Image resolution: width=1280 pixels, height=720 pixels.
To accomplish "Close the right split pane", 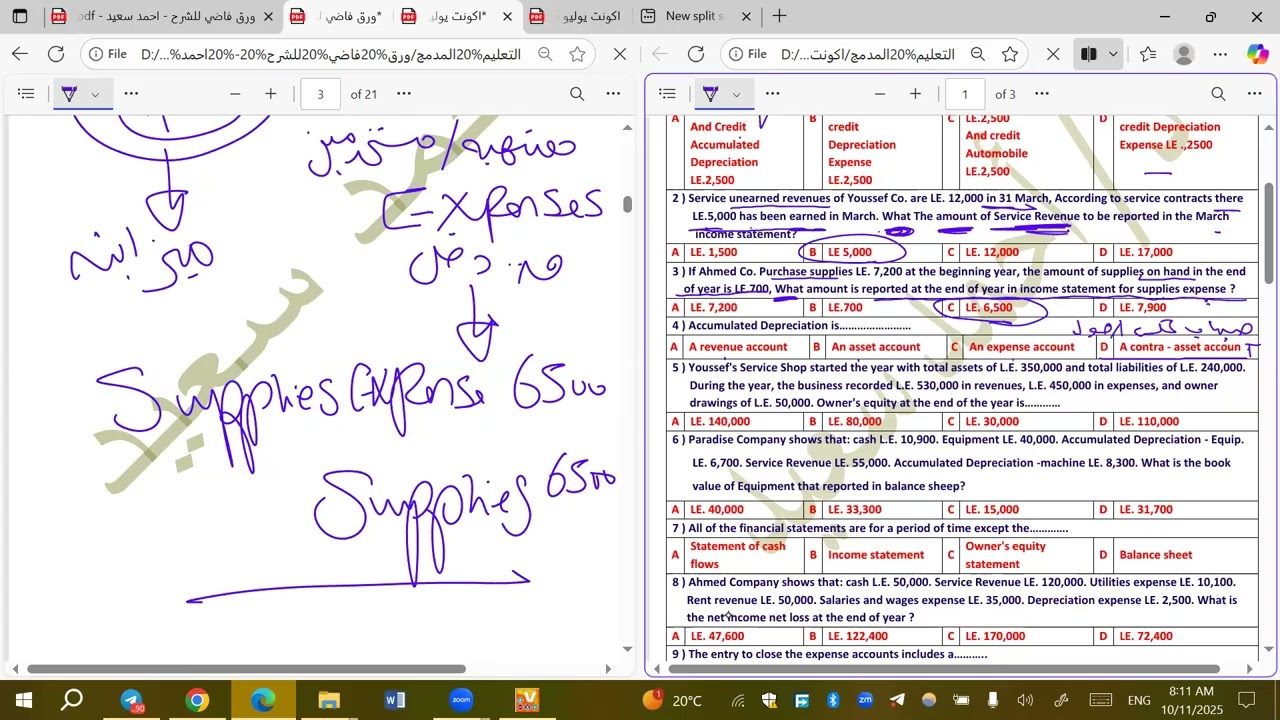I will [1053, 54].
